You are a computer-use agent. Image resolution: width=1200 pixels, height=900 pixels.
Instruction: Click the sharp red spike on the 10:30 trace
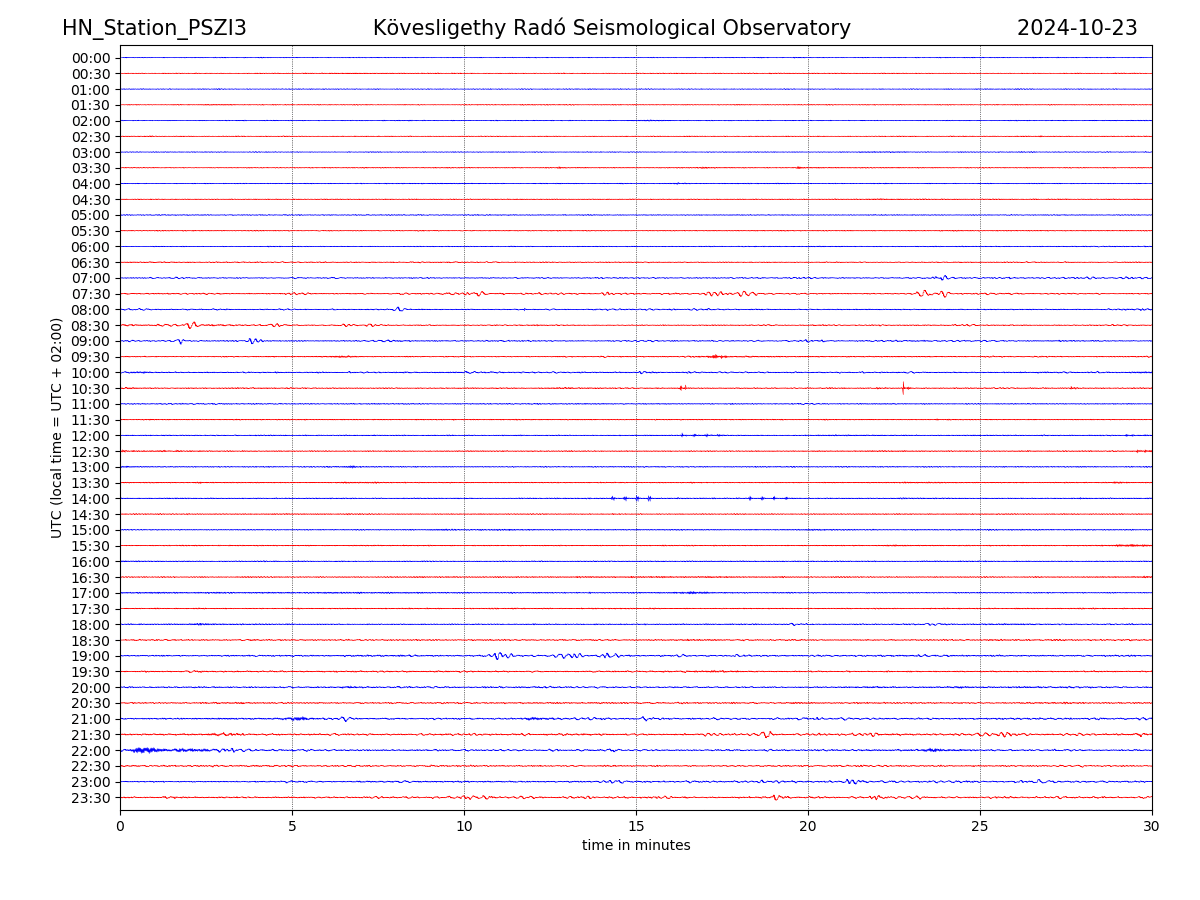click(903, 388)
